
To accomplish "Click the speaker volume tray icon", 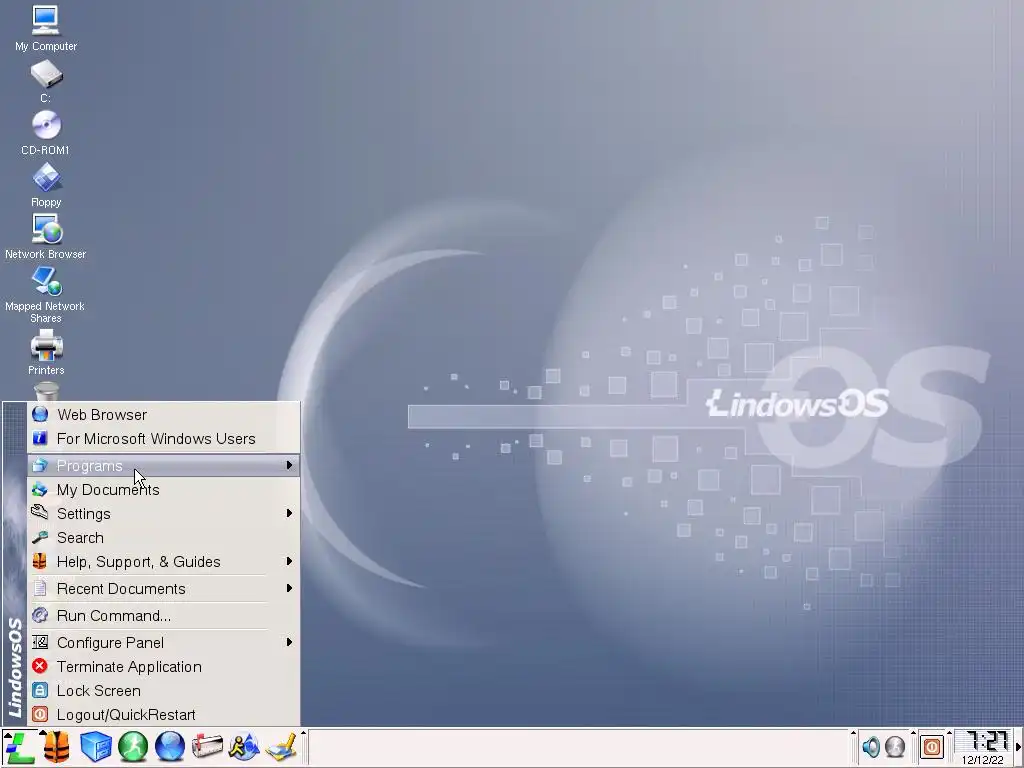I will (871, 747).
